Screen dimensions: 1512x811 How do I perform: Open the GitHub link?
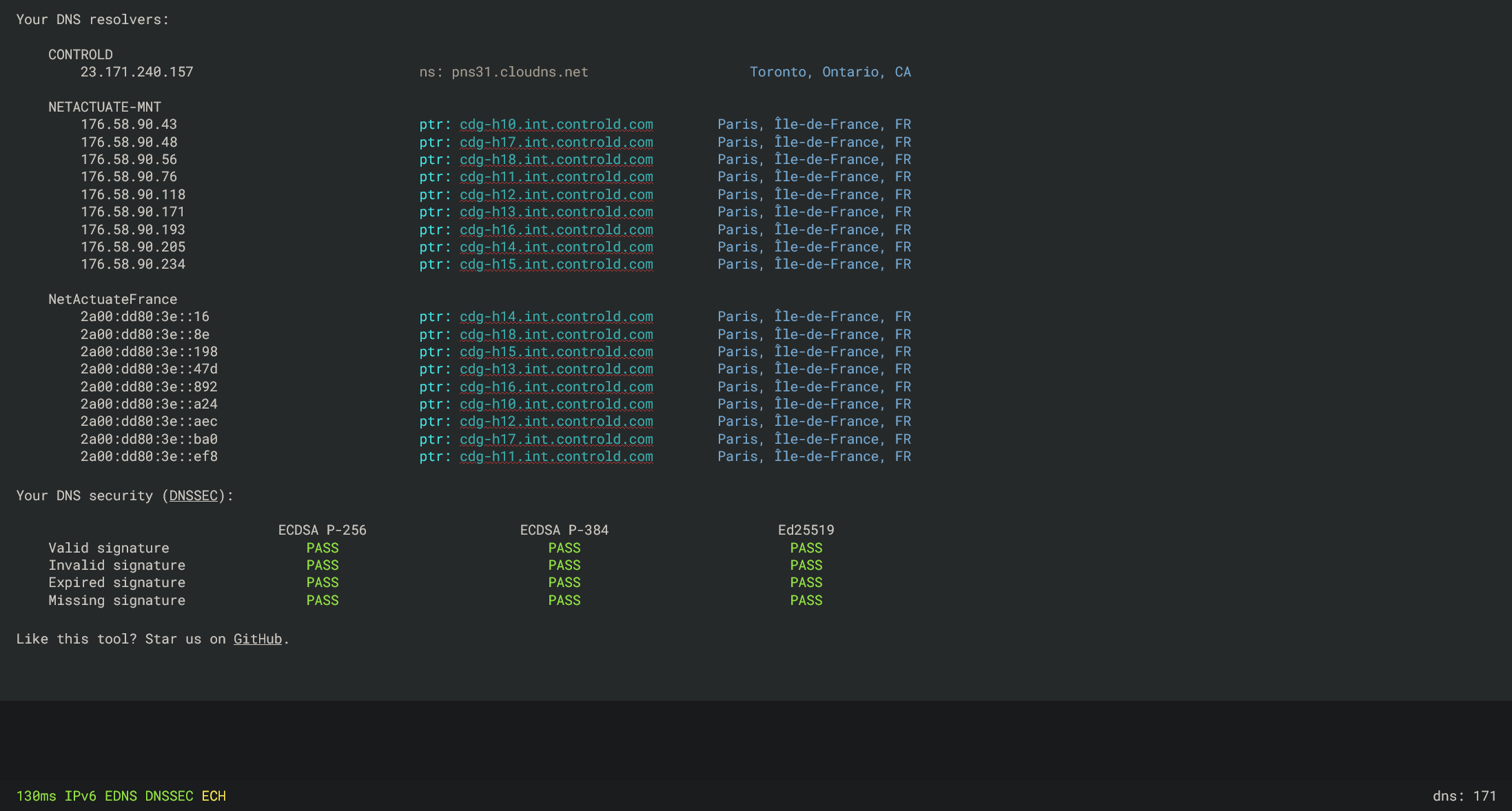258,639
